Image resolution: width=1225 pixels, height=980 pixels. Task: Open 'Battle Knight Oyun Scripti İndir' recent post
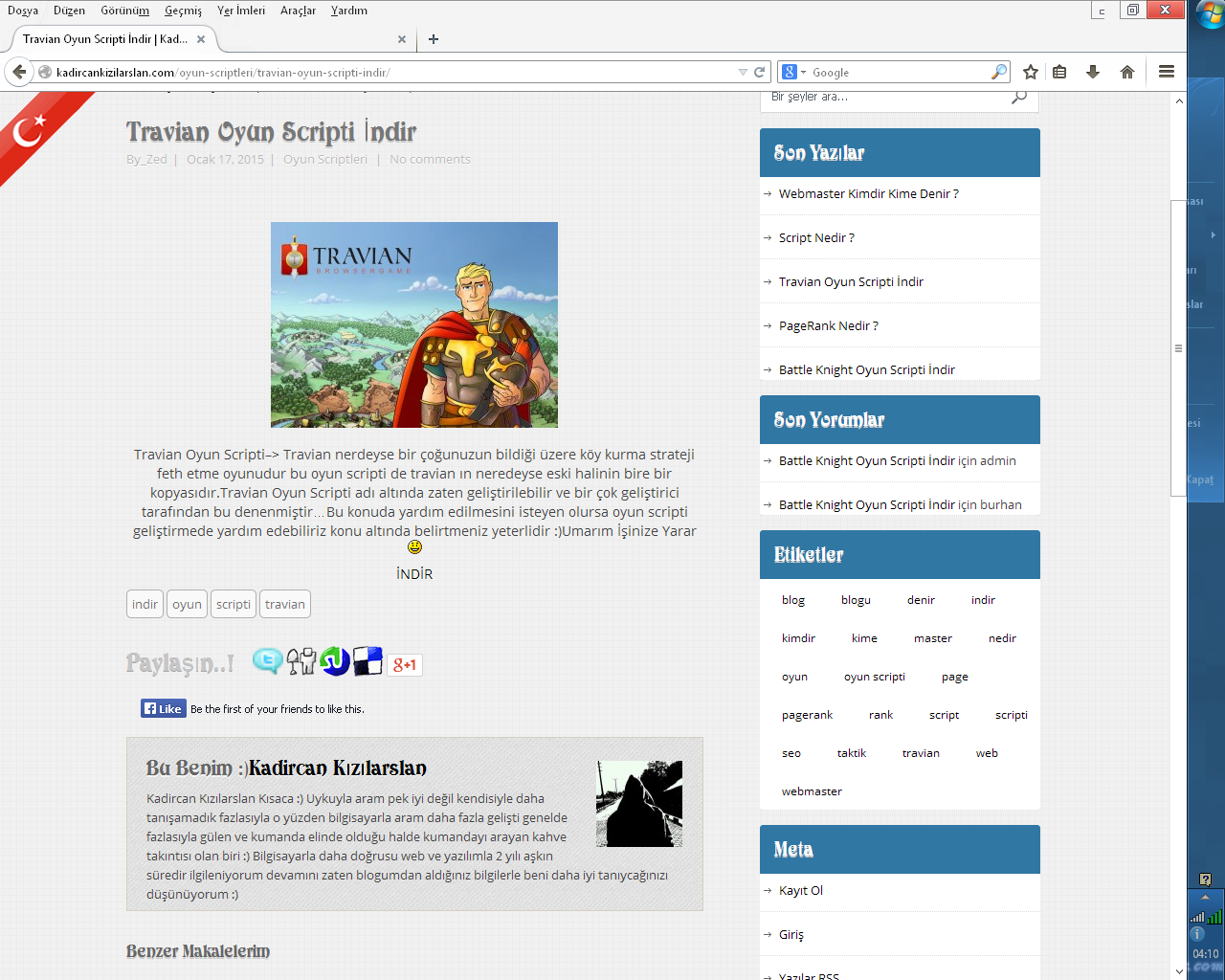pyautogui.click(x=867, y=369)
